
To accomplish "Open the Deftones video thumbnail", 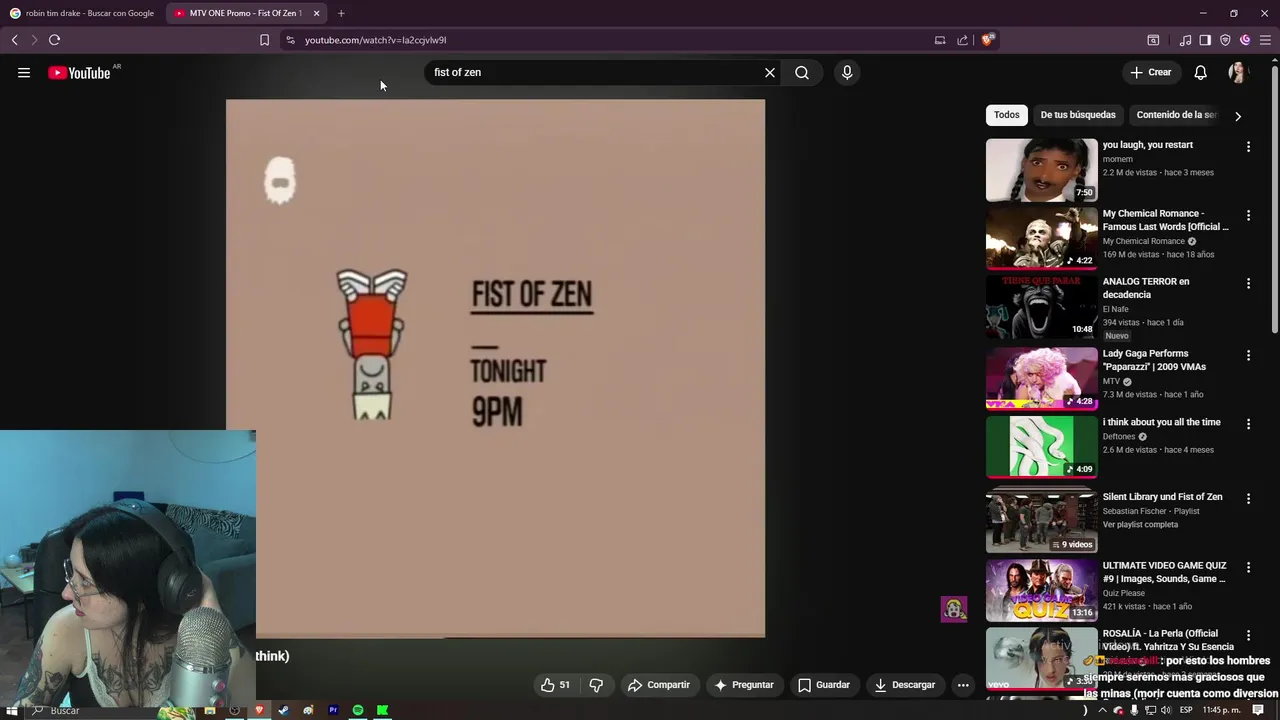I will [1041, 447].
